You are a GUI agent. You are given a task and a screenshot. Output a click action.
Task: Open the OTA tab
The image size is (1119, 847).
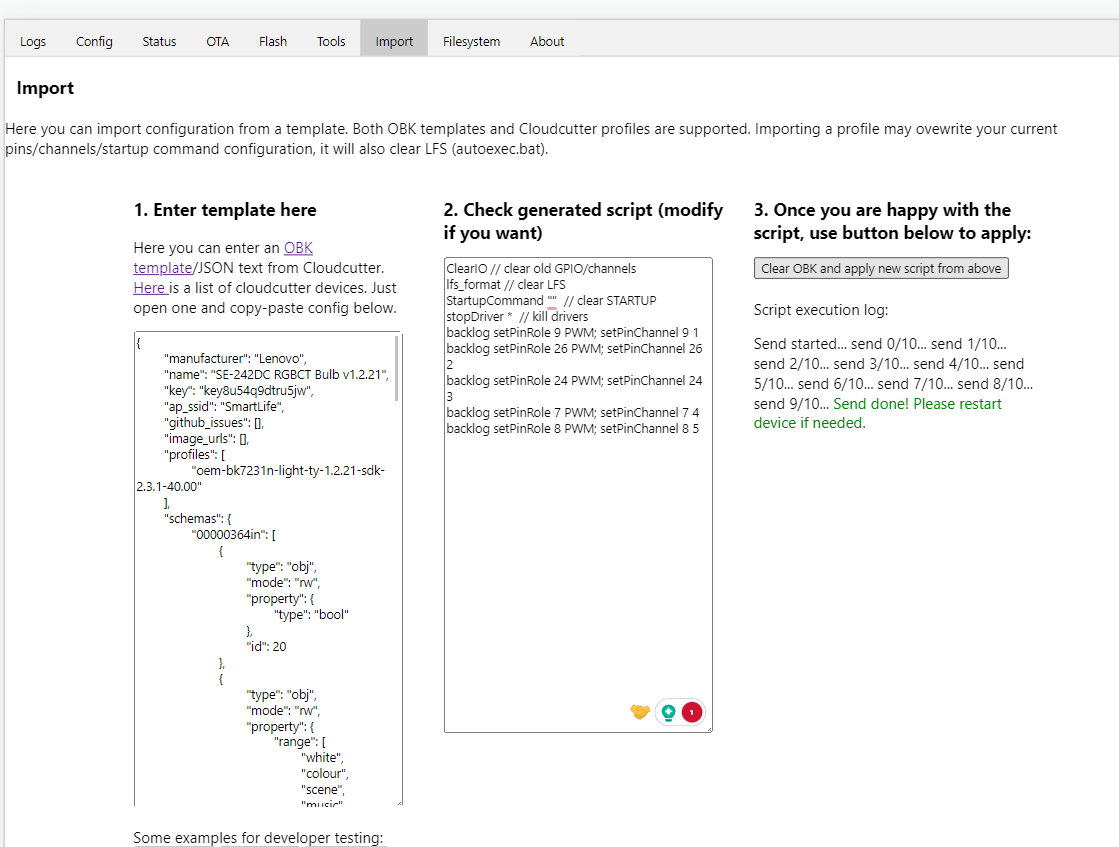coord(218,41)
